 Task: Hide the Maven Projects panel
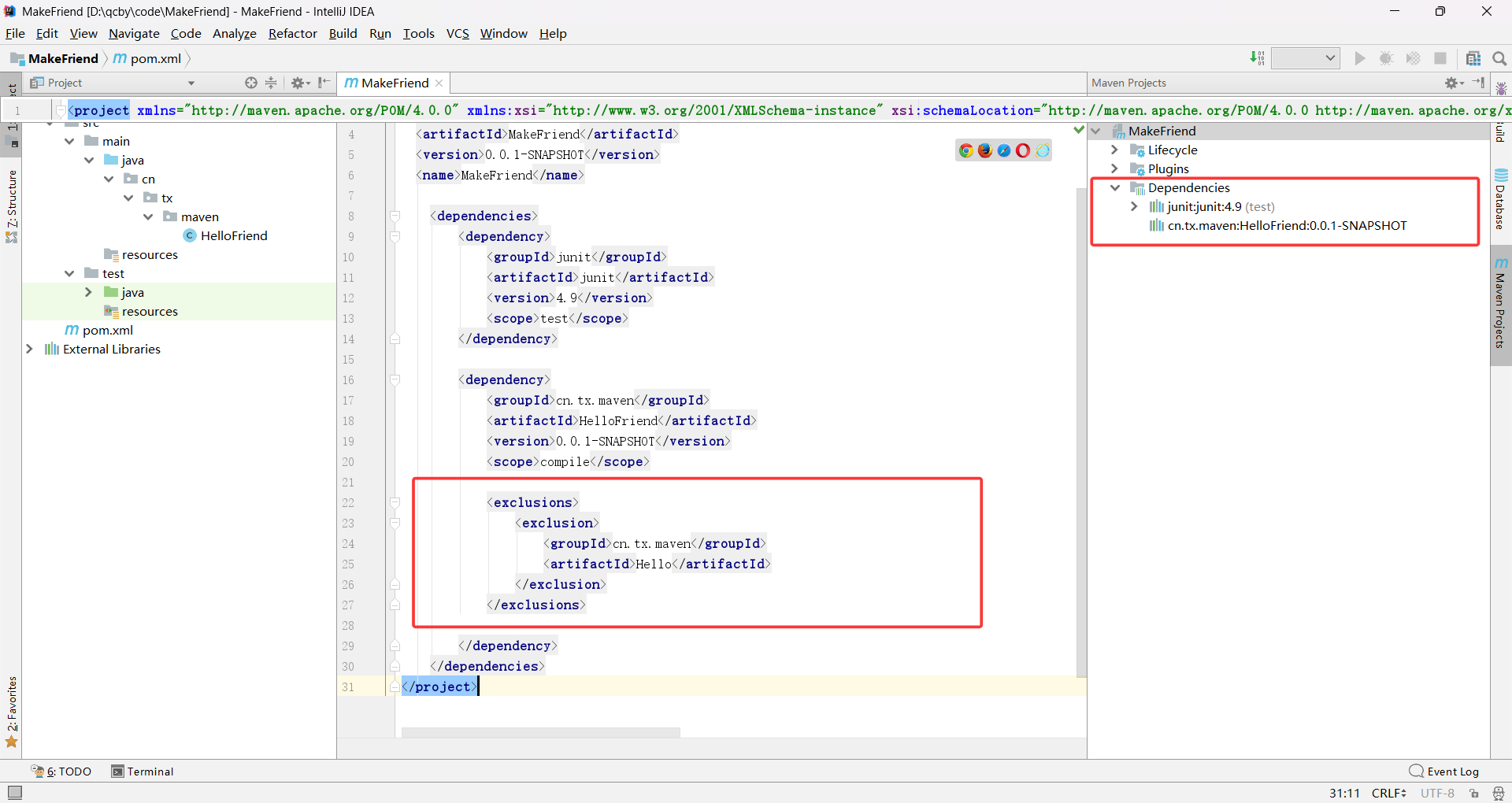(1479, 83)
